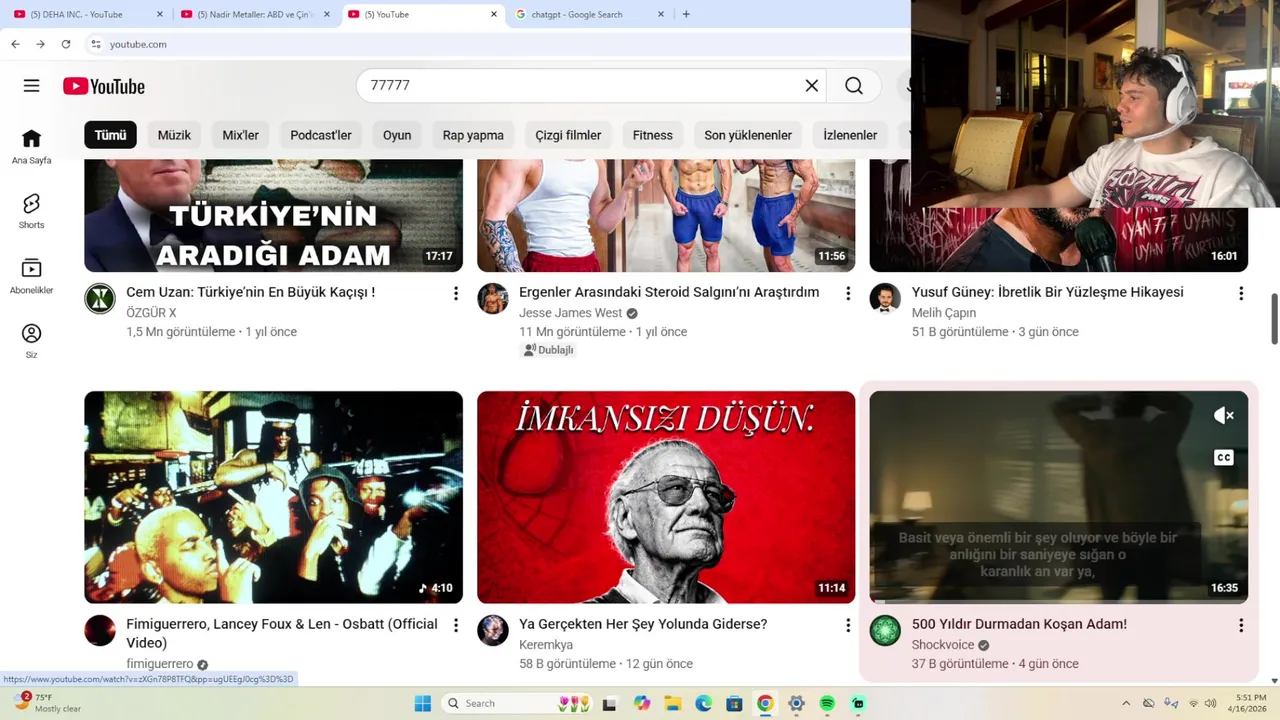Open Jesse James West channel avatar
The height and width of the screenshot is (720, 1280).
click(493, 298)
